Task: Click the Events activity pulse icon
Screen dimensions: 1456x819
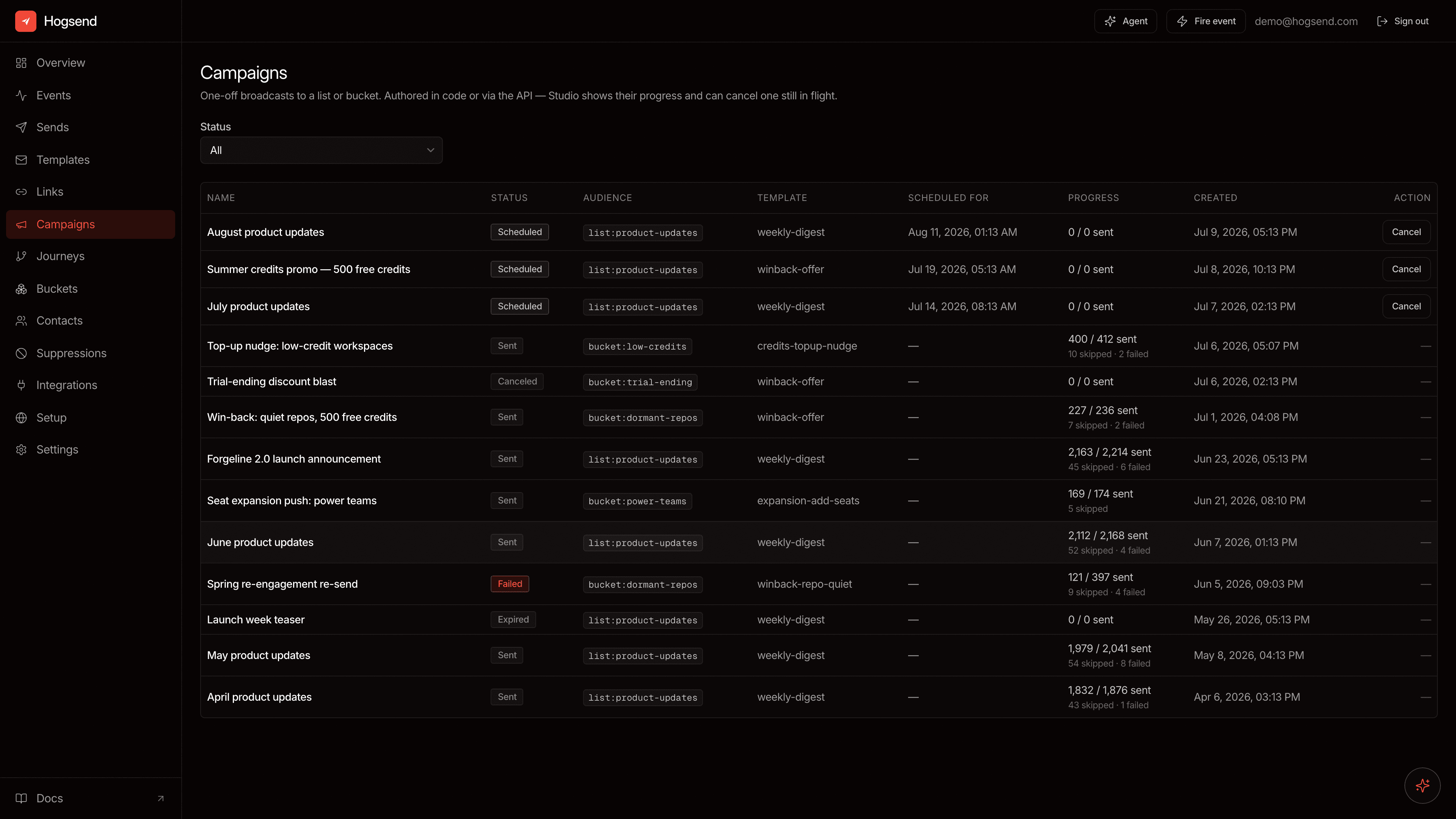Action: 22,96
